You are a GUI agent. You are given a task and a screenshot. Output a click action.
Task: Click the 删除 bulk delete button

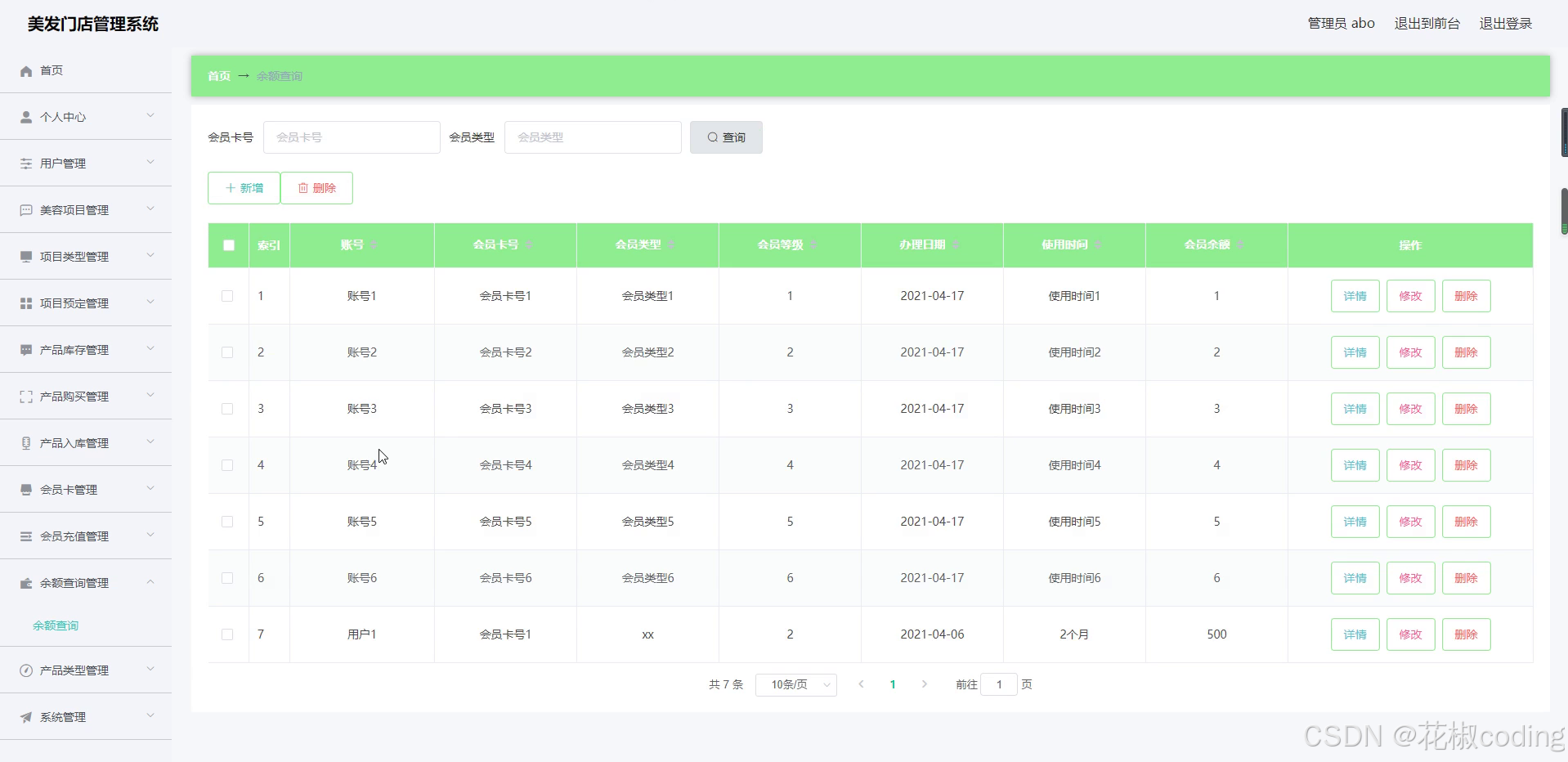316,188
